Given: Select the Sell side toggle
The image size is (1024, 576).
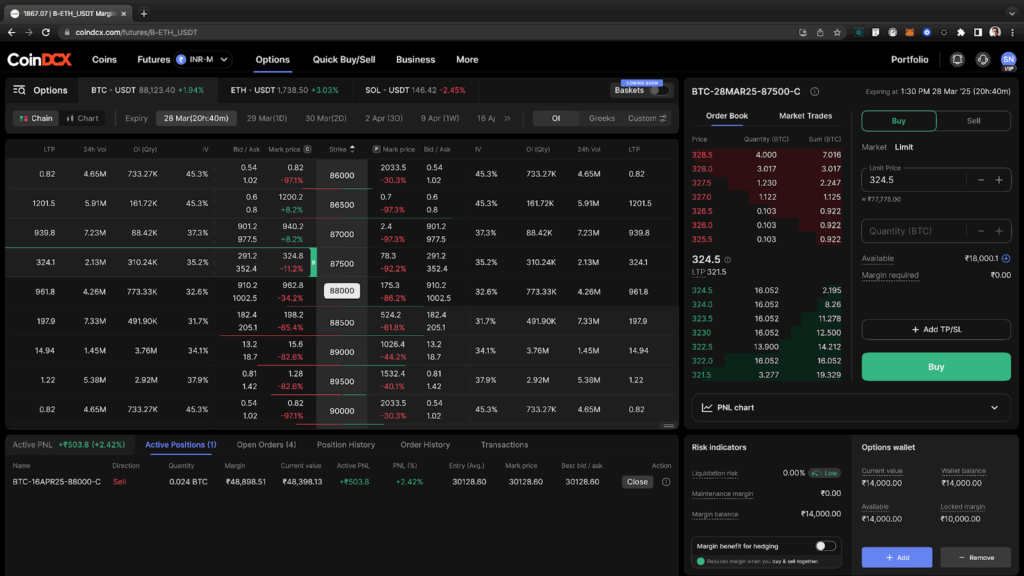Looking at the screenshot, I should (x=973, y=121).
